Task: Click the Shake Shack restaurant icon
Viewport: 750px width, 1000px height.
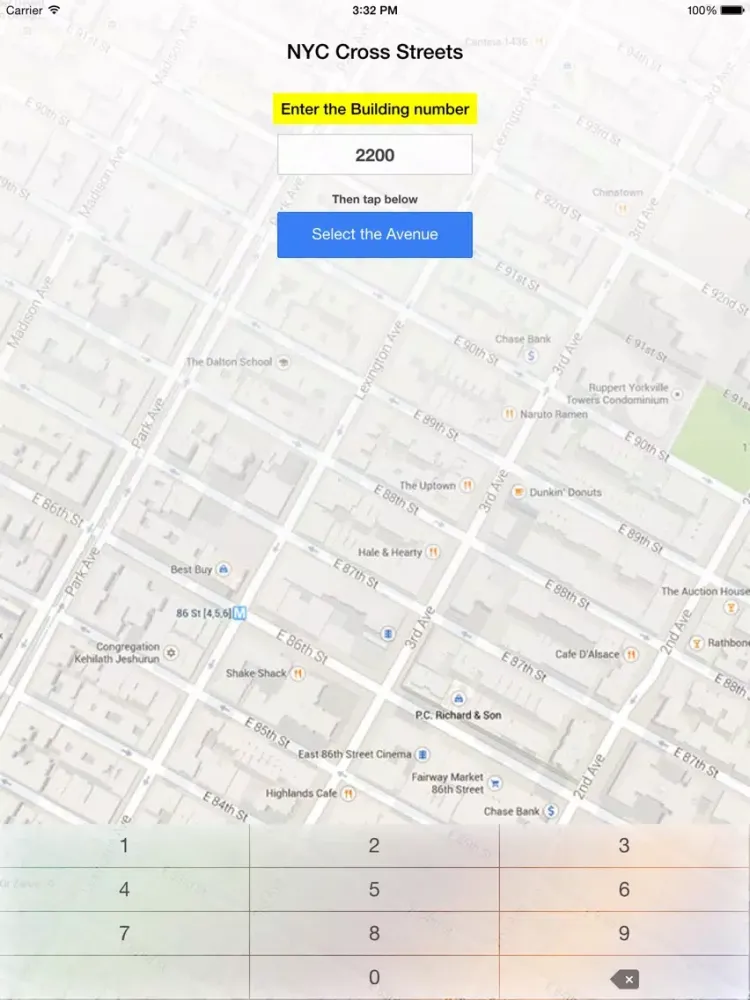Action: point(298,673)
